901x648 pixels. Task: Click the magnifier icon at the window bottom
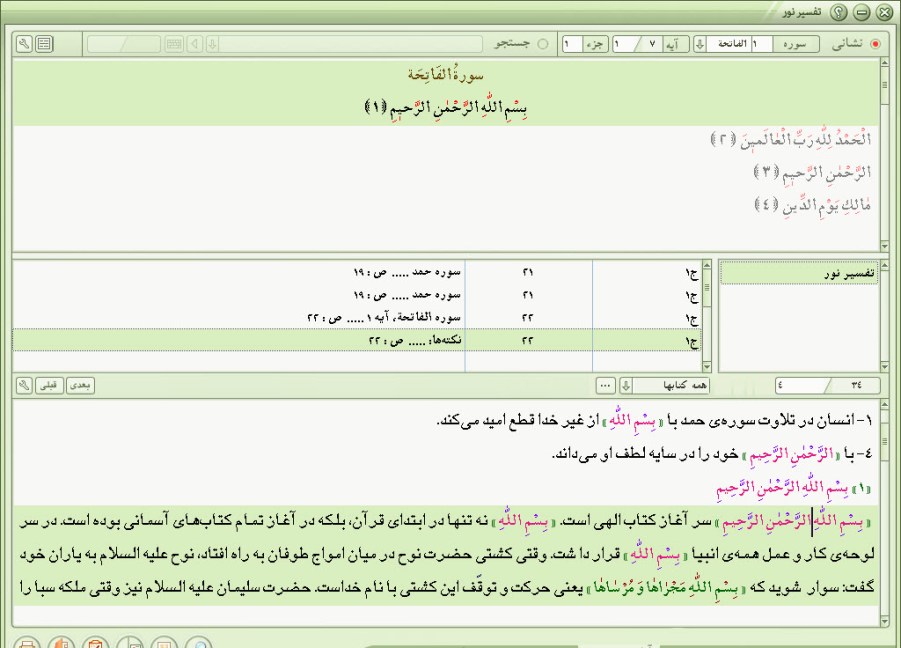199,642
